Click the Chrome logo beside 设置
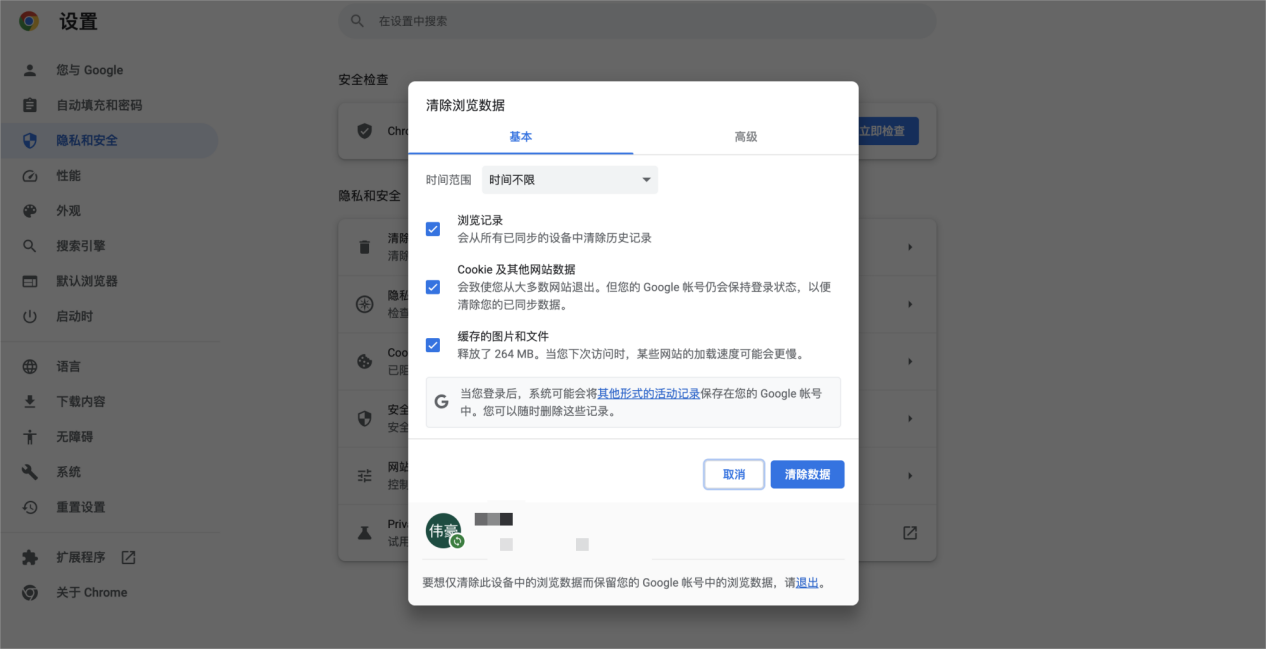The image size is (1266, 649). (x=29, y=21)
